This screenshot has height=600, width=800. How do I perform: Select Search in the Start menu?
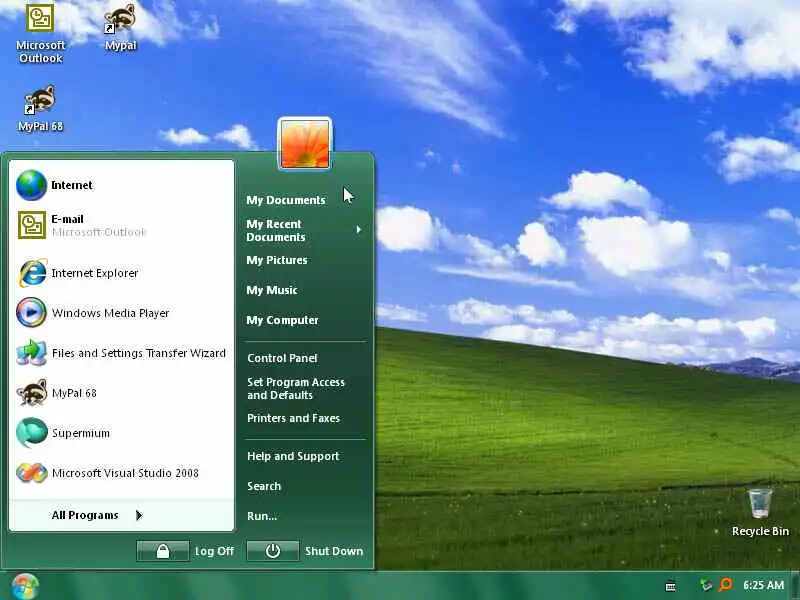304,486
